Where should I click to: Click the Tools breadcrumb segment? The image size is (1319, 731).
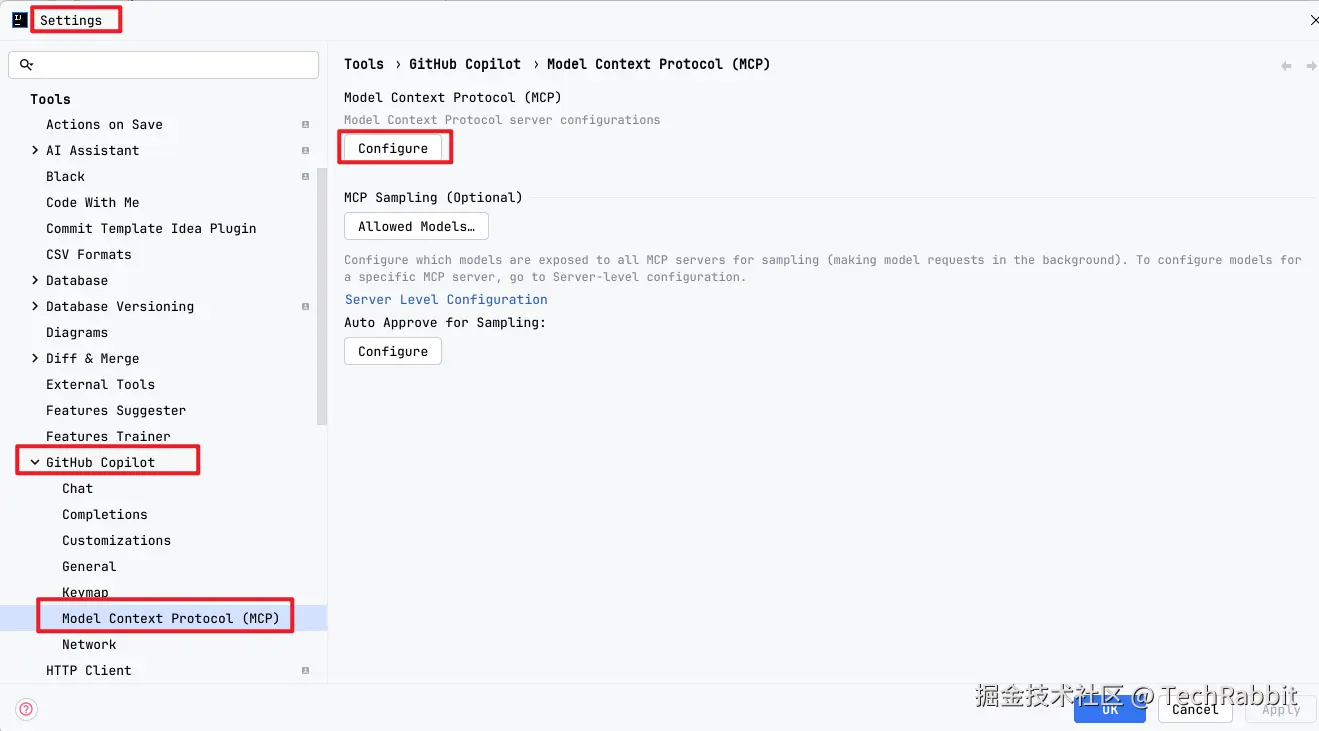pyautogui.click(x=364, y=64)
